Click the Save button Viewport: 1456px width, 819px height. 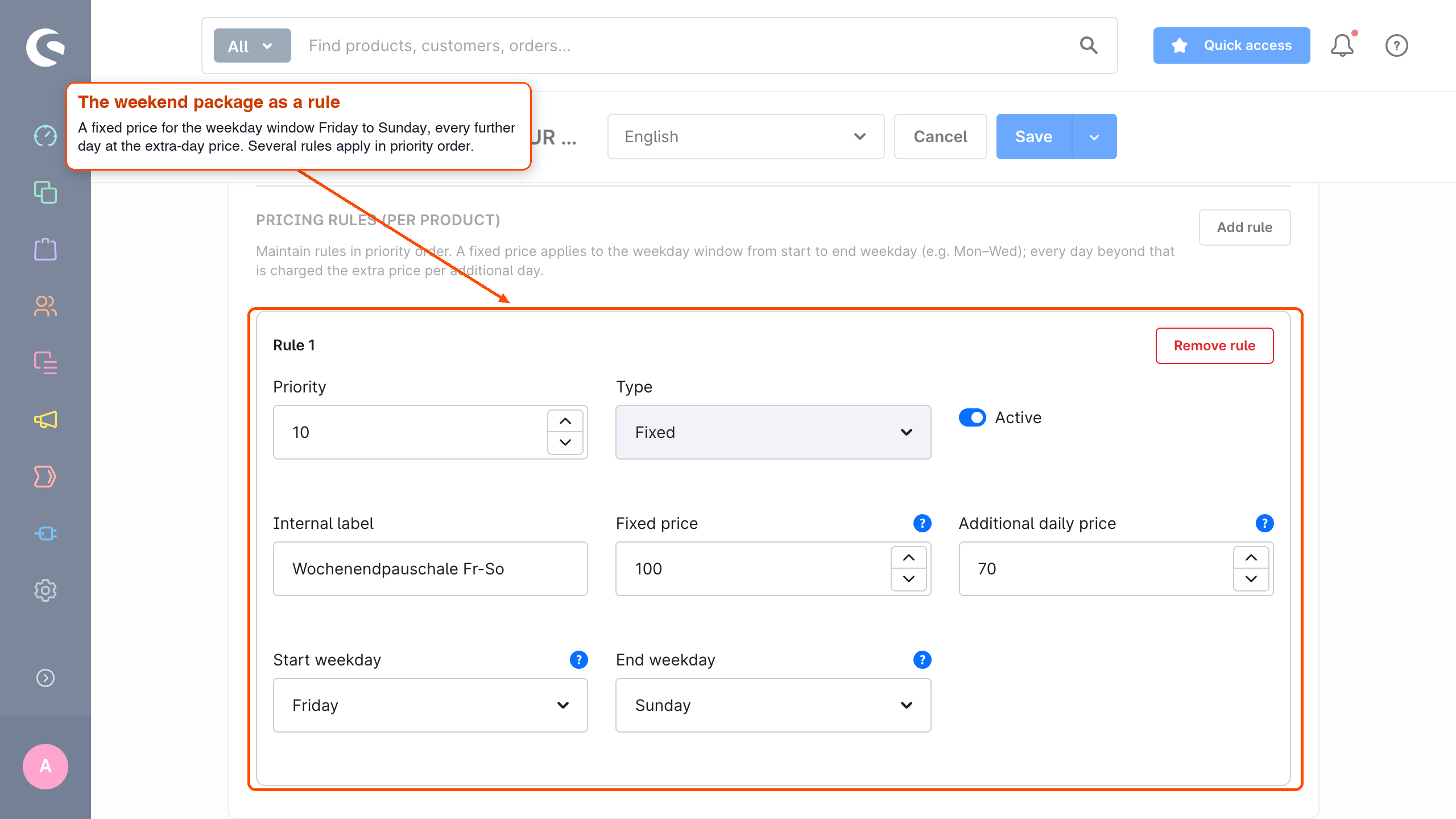(x=1033, y=136)
